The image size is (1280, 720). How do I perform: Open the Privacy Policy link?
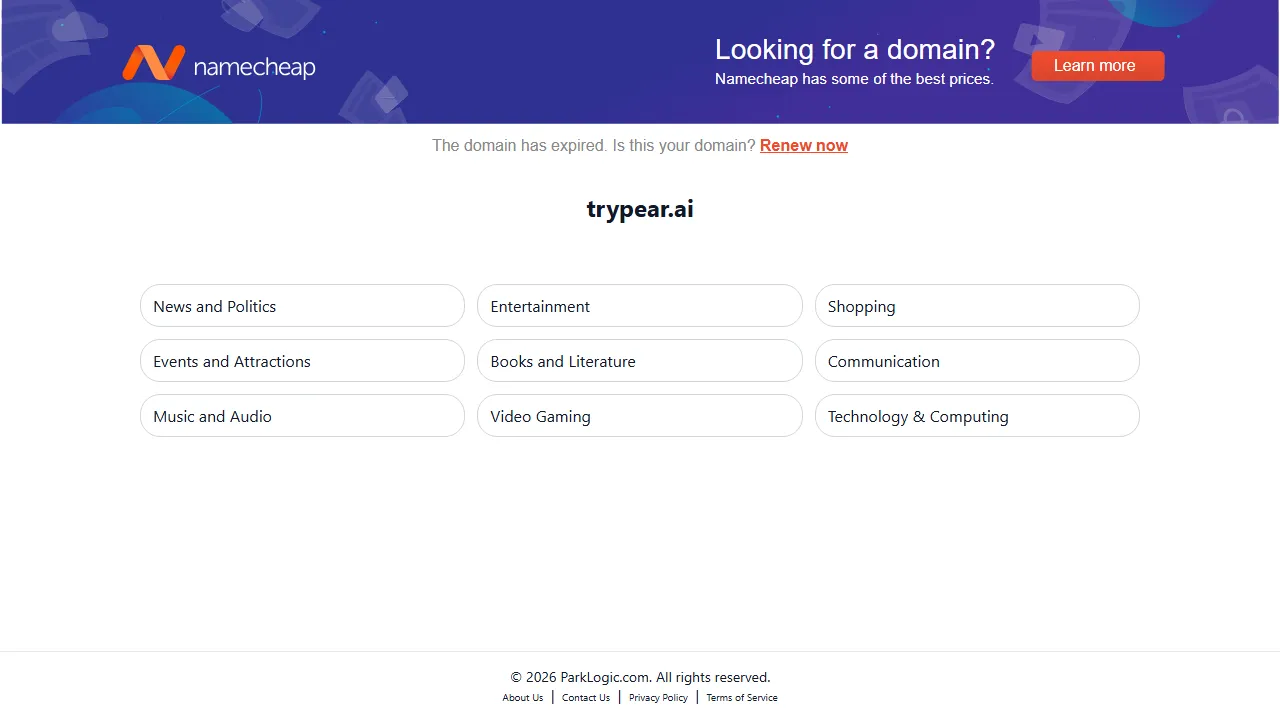[x=658, y=698]
